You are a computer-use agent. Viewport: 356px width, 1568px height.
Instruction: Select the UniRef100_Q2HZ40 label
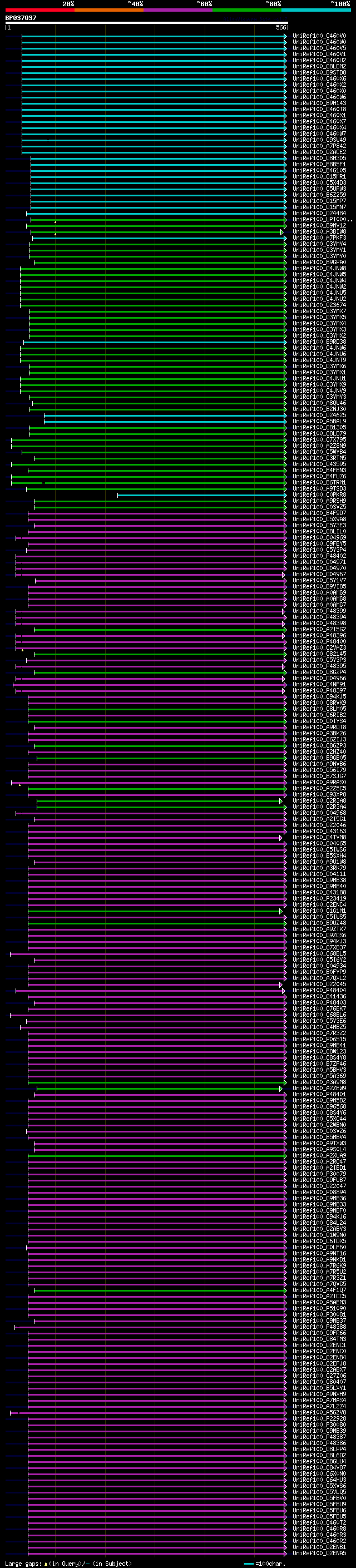point(319,753)
